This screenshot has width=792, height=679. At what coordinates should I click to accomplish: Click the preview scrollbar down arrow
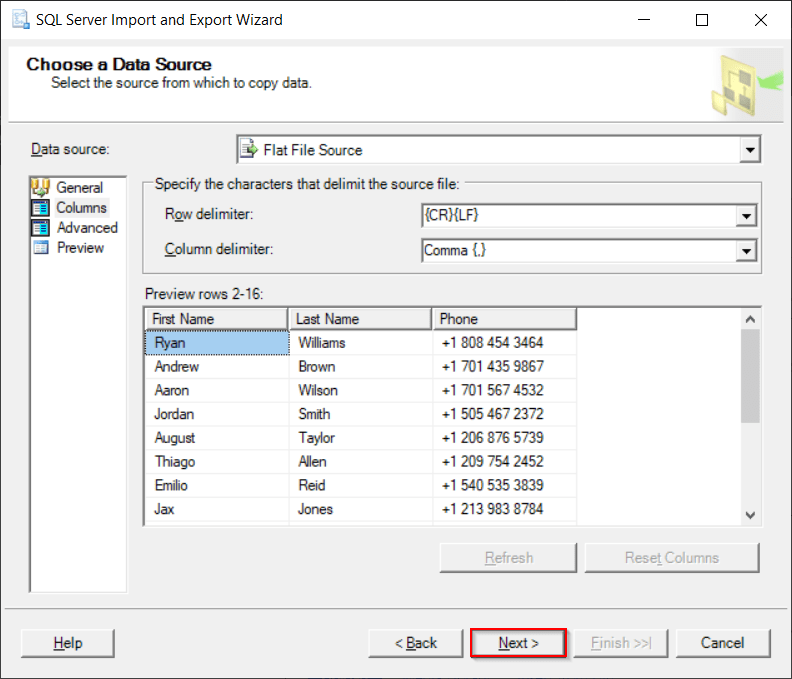pyautogui.click(x=750, y=515)
